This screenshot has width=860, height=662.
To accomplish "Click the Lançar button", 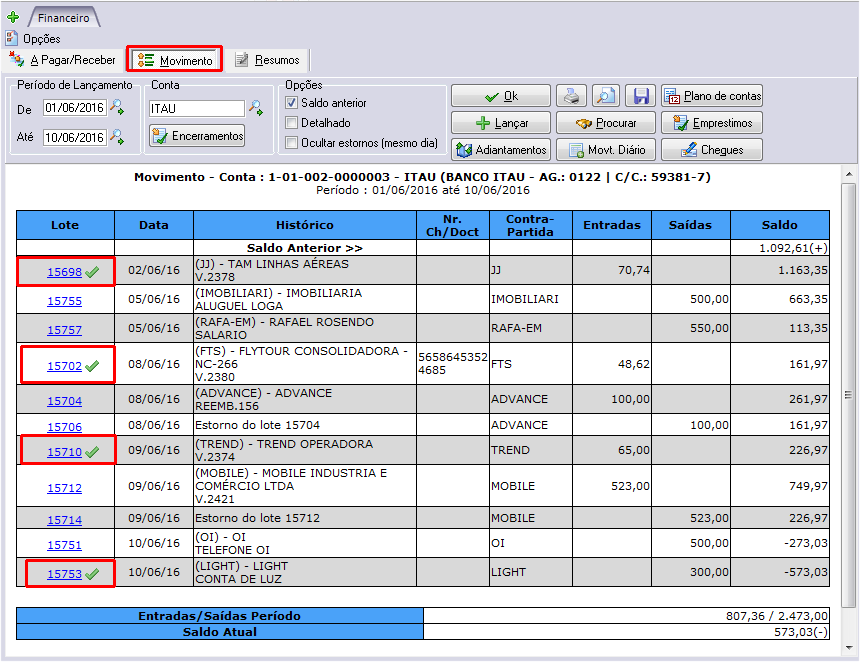I will (x=501, y=123).
